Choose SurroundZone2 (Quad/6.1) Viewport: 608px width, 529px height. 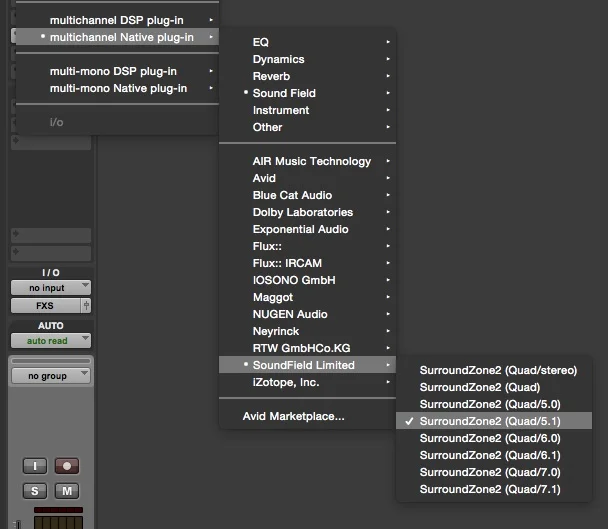pos(494,455)
